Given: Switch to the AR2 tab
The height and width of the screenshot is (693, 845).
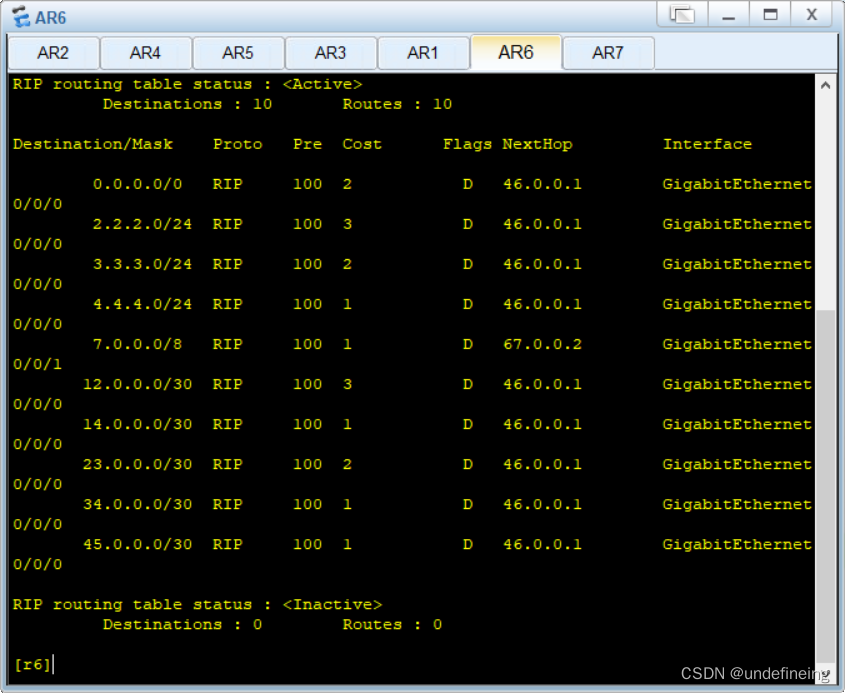Looking at the screenshot, I should tap(53, 53).
